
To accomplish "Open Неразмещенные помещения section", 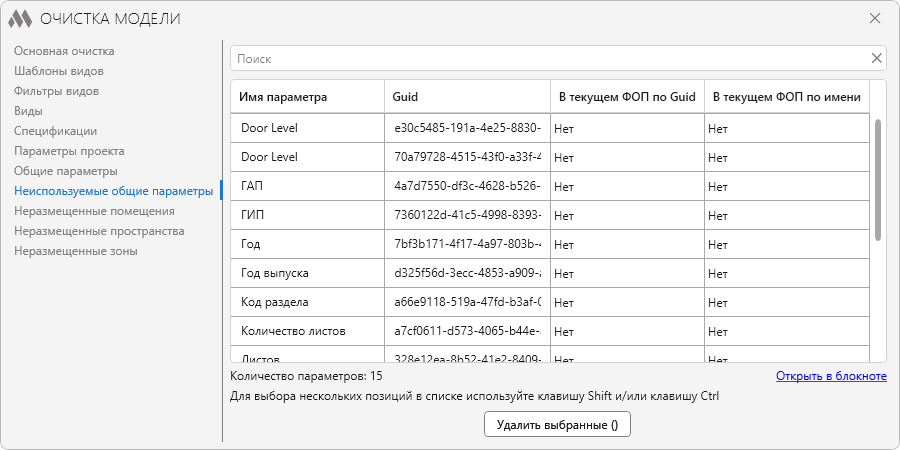I will (x=94, y=211).
